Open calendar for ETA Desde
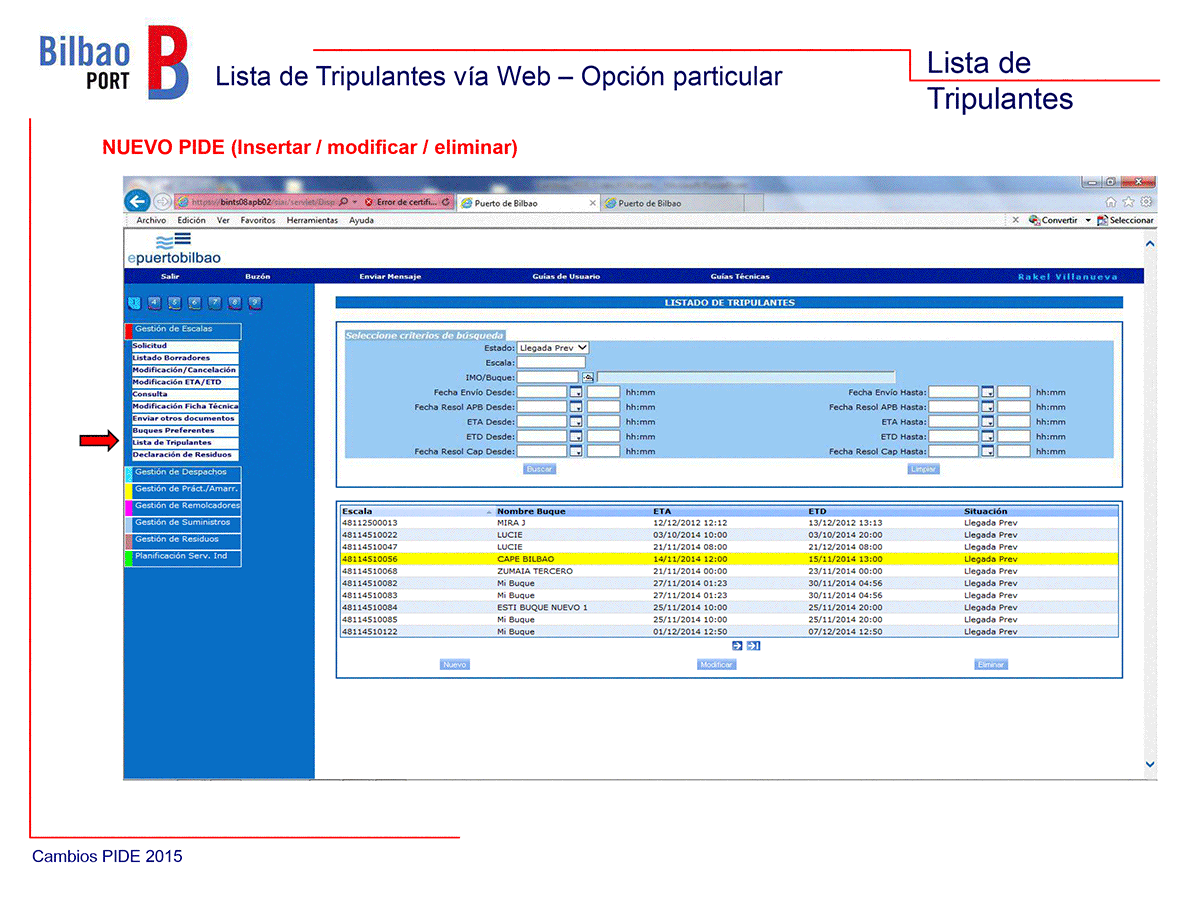This screenshot has height=900, width=1200. tap(576, 422)
